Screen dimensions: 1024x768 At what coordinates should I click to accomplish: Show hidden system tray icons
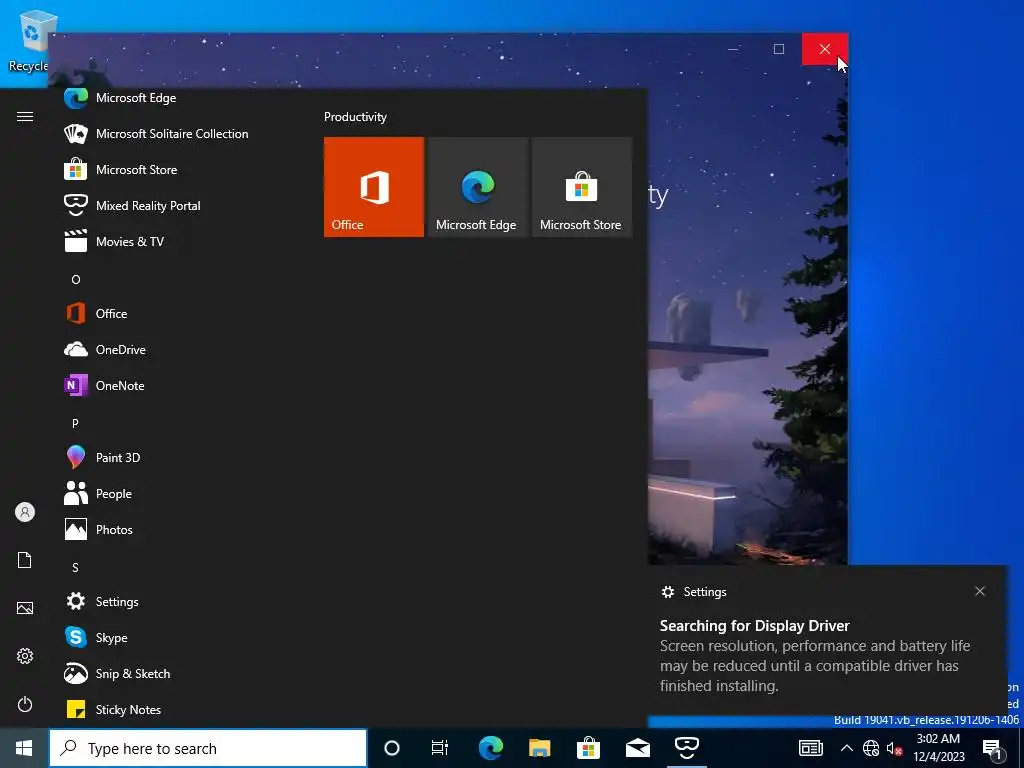click(x=846, y=748)
